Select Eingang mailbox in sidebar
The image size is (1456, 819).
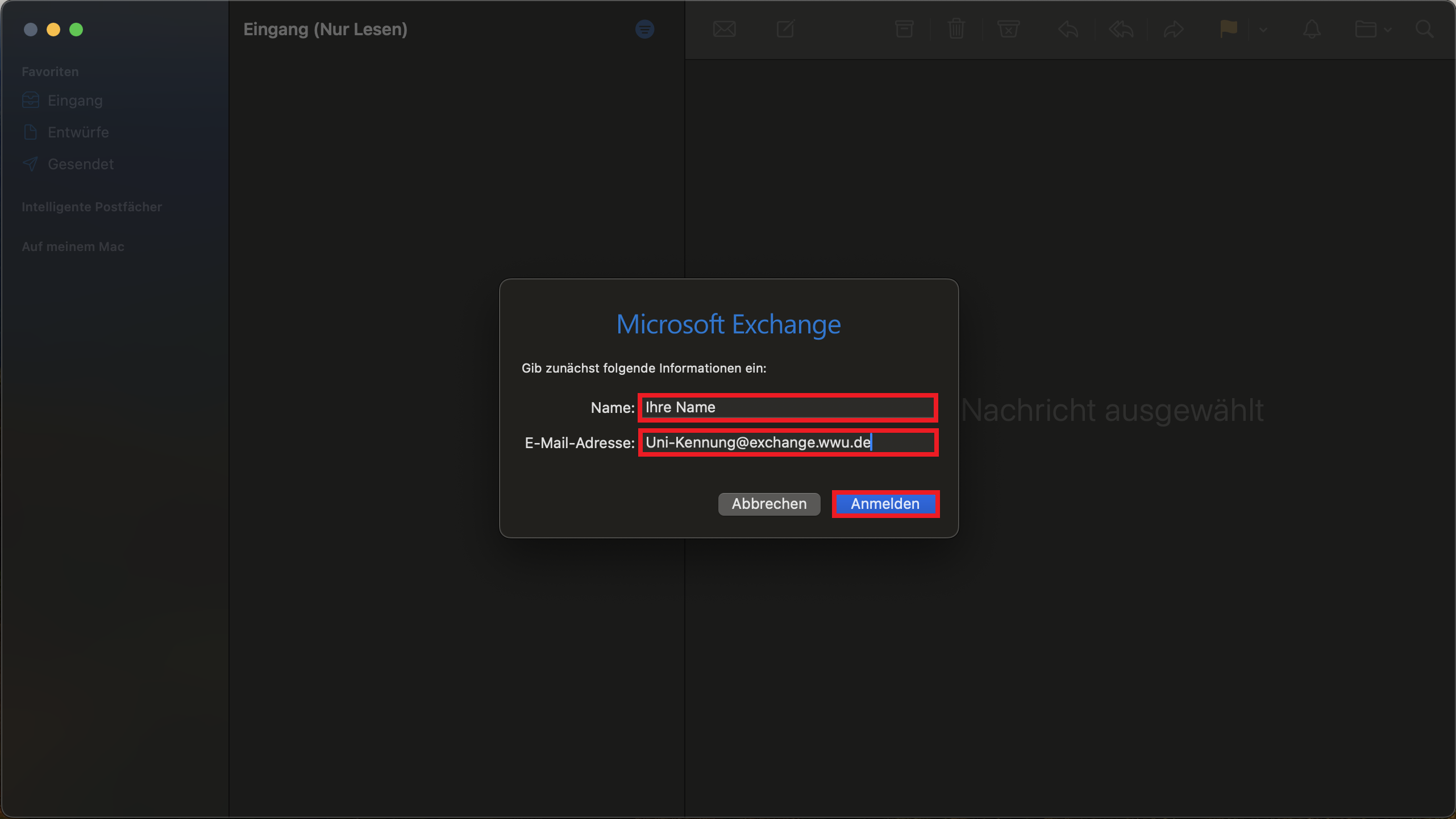[x=75, y=101]
